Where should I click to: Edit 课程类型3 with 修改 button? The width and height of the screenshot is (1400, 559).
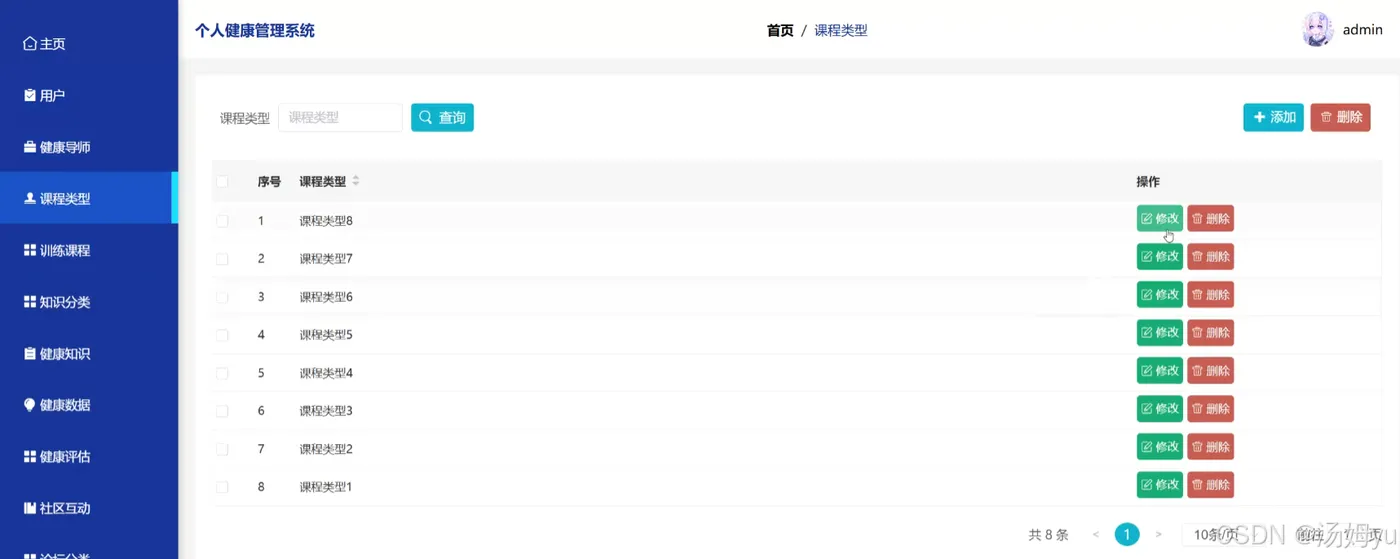(x=1160, y=408)
